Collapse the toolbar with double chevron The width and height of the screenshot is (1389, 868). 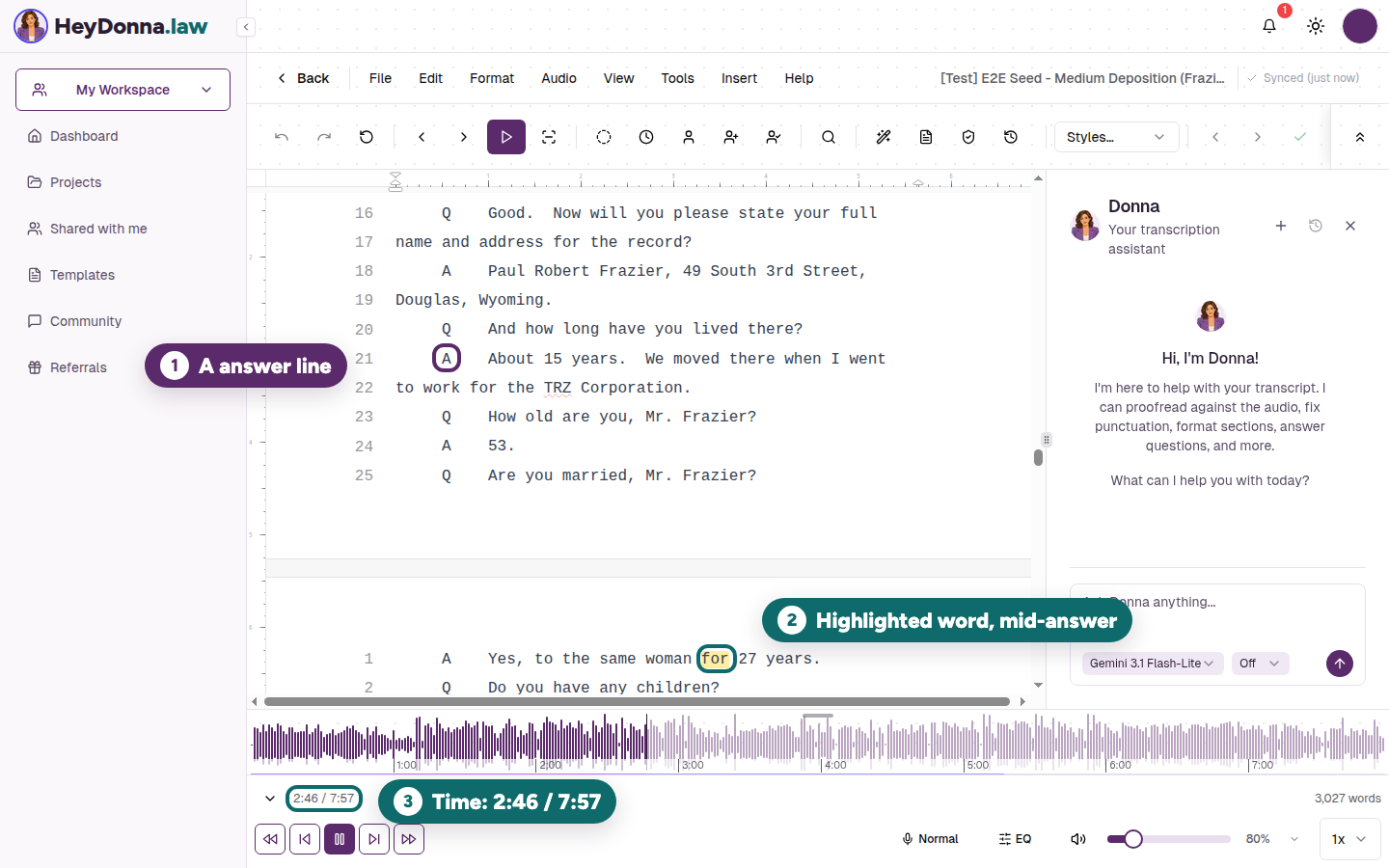pos(1360,137)
